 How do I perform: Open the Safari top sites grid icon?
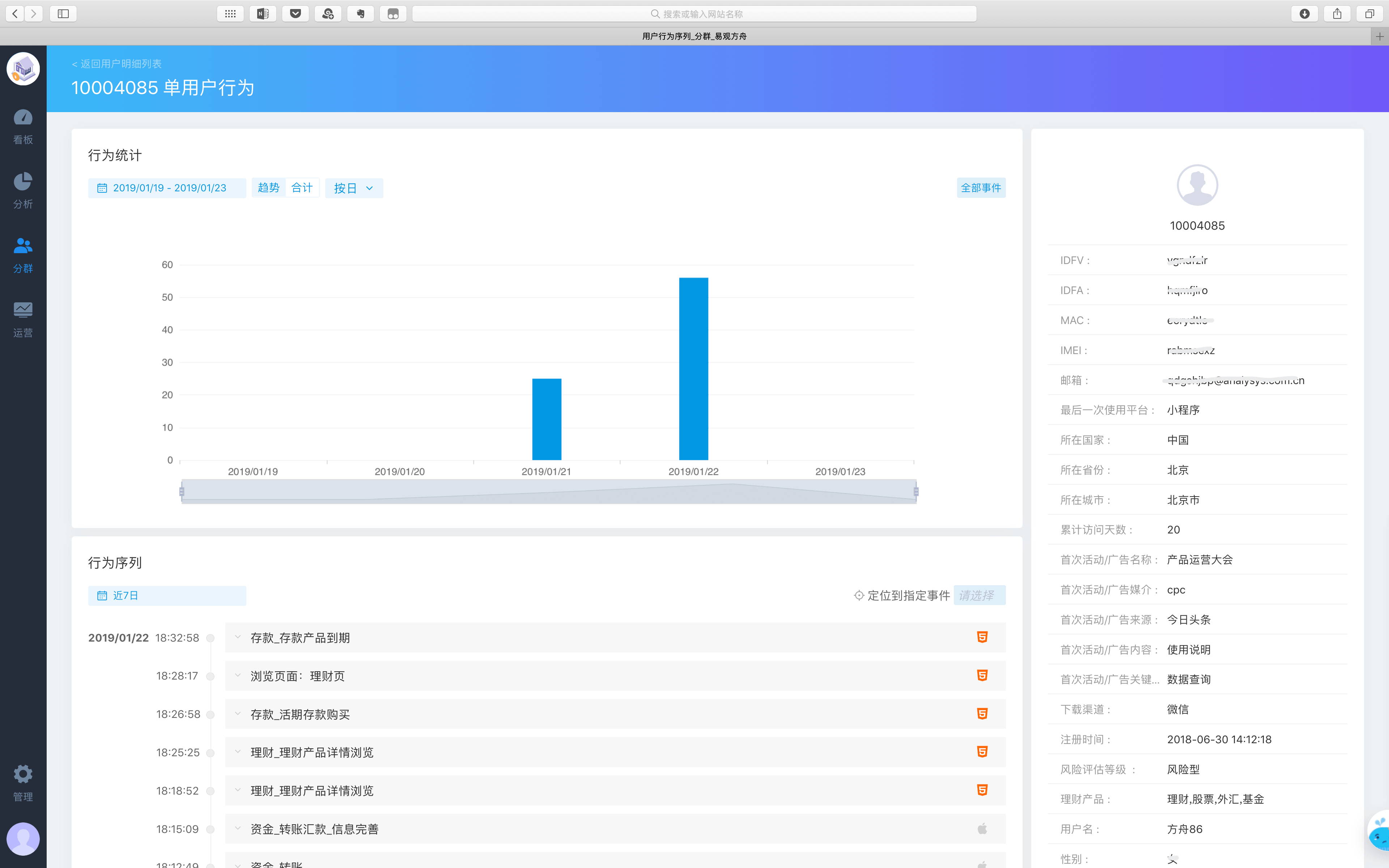[x=230, y=14]
